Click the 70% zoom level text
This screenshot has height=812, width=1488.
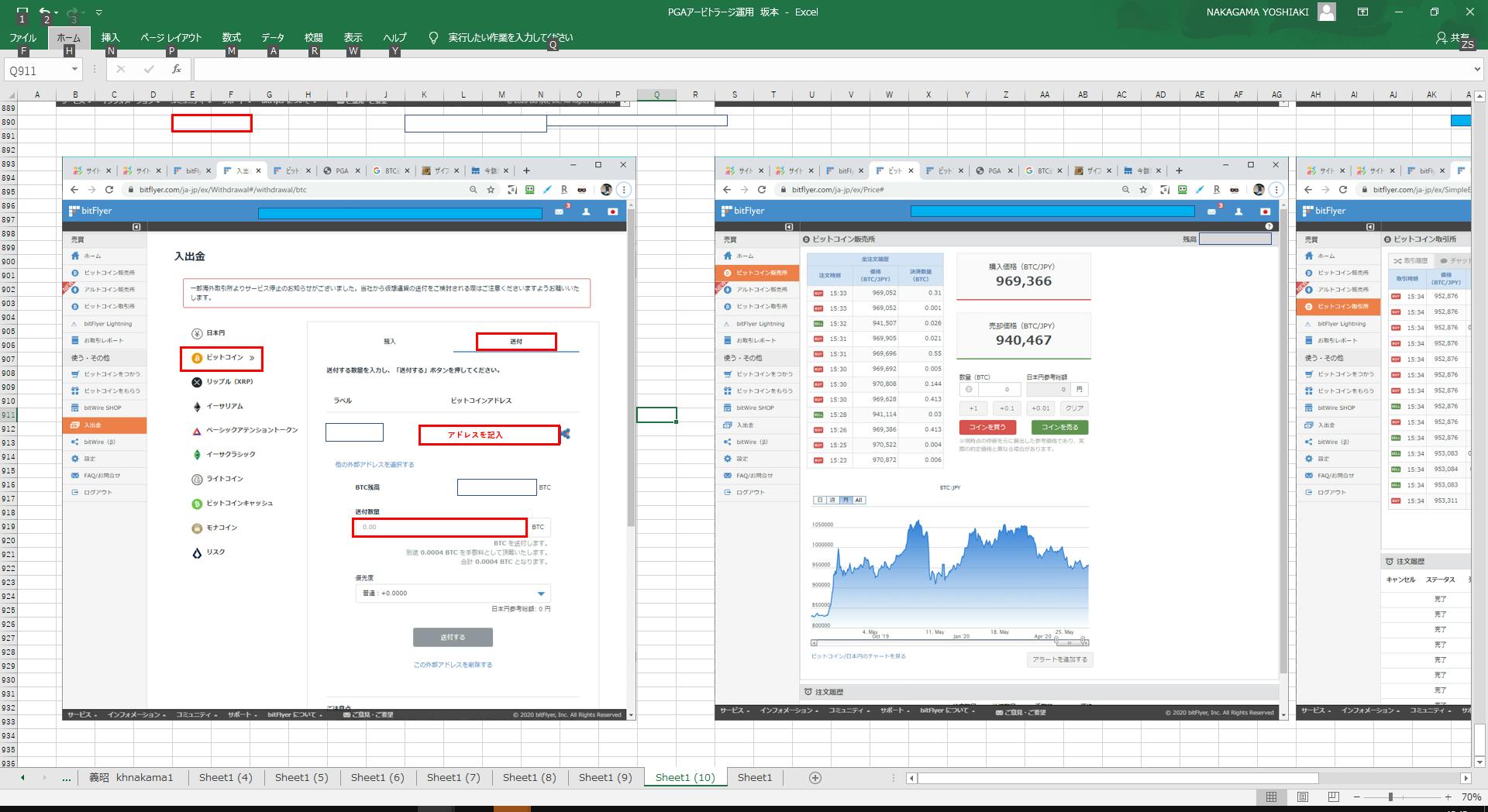pyautogui.click(x=1471, y=797)
